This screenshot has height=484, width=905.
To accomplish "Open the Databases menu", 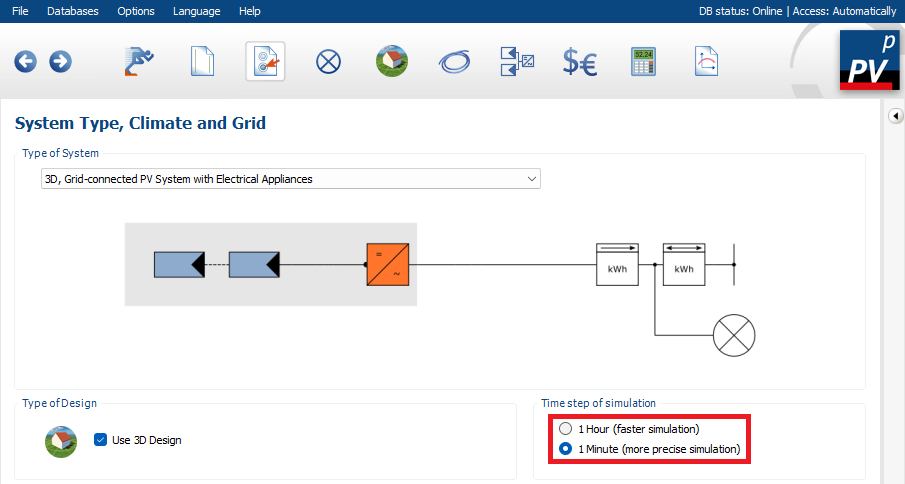I will 73,11.
